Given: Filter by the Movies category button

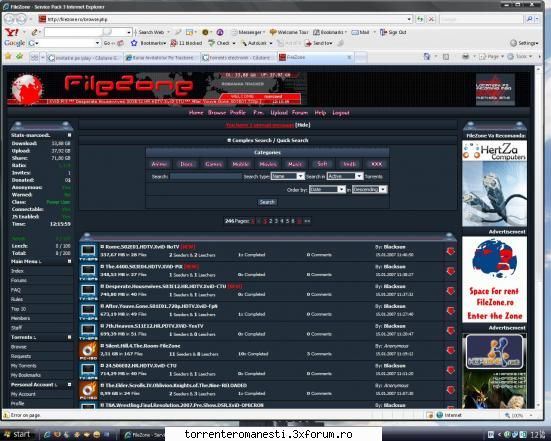Looking at the screenshot, I should coord(268,164).
